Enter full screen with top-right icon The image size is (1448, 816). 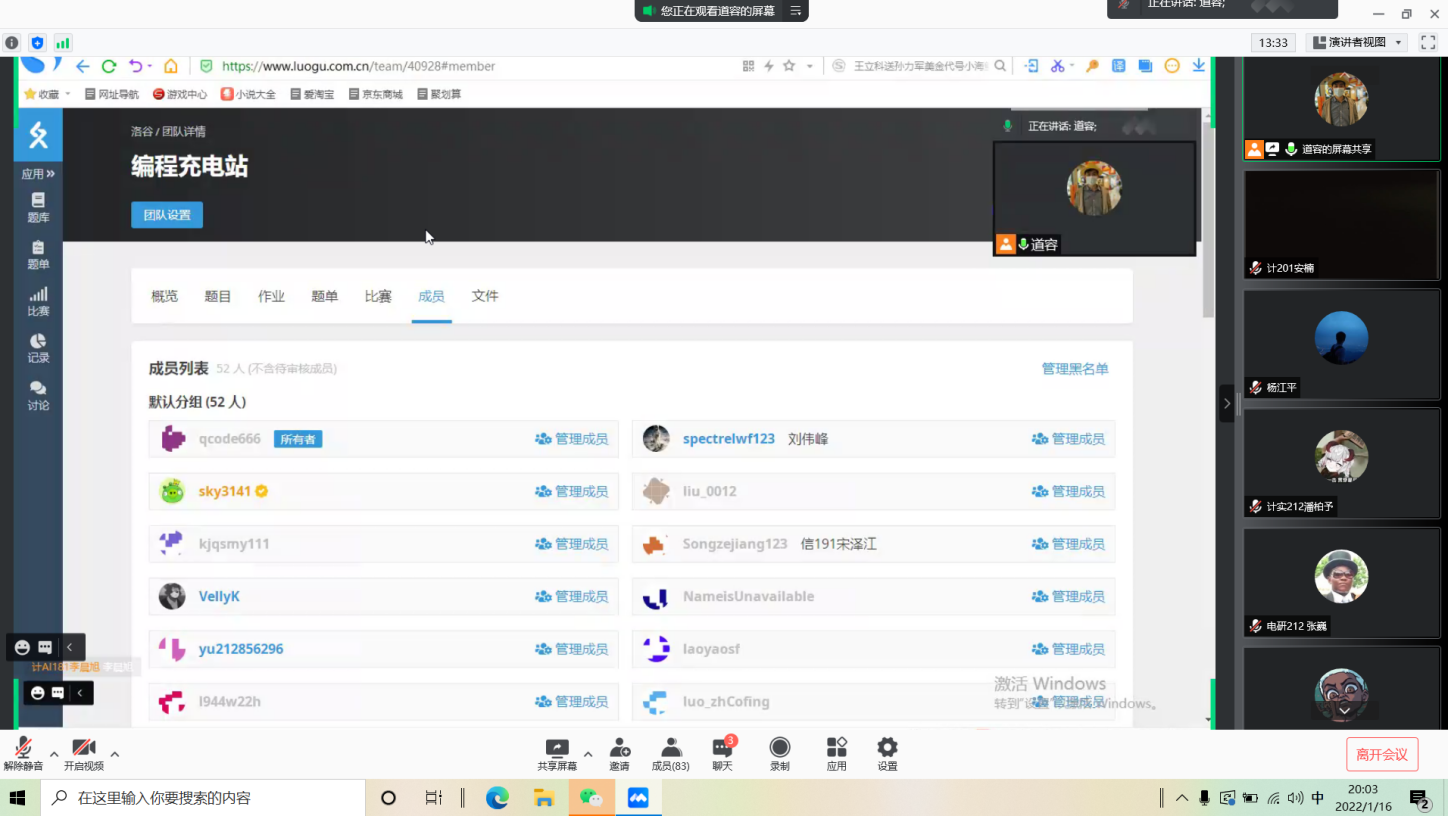pyautogui.click(x=1429, y=42)
